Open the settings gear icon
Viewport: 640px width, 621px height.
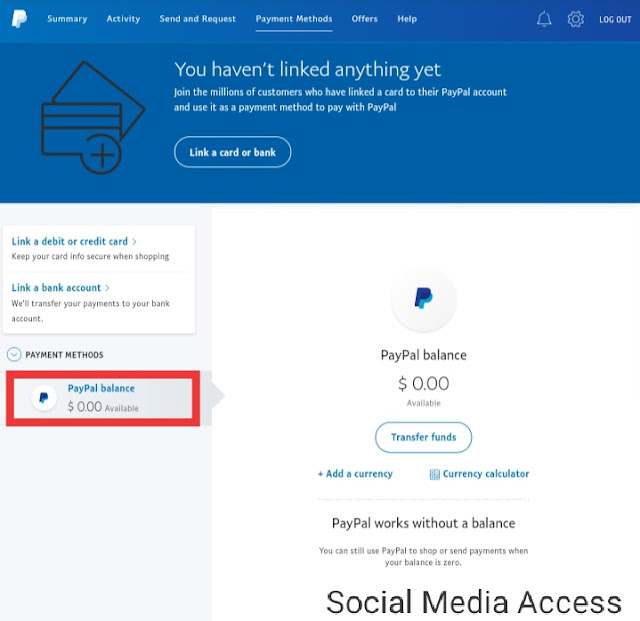click(576, 19)
